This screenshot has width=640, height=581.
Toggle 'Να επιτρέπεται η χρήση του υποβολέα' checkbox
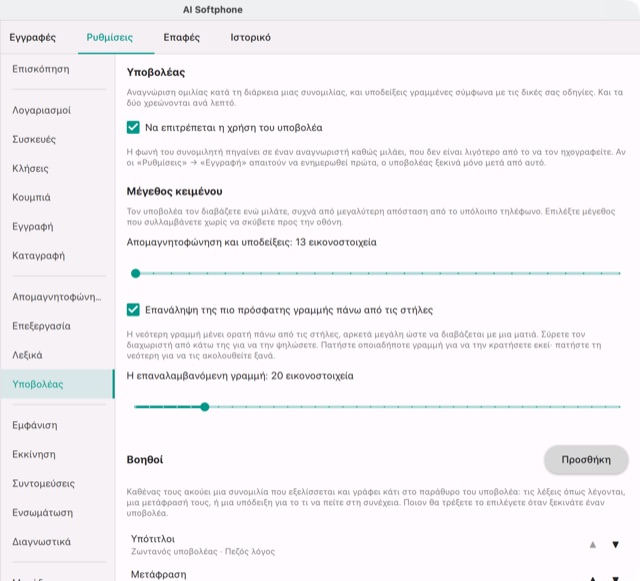coord(133,127)
